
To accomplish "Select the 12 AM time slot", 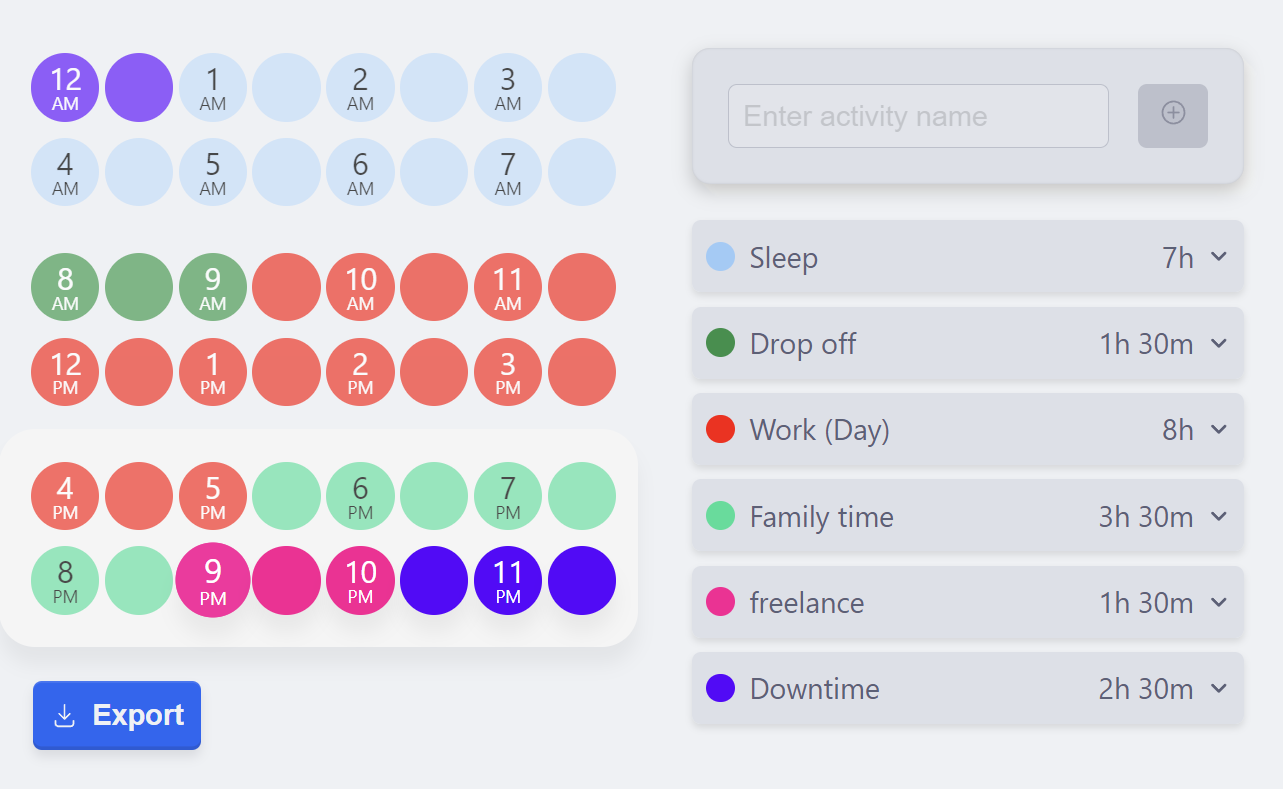I will point(65,87).
